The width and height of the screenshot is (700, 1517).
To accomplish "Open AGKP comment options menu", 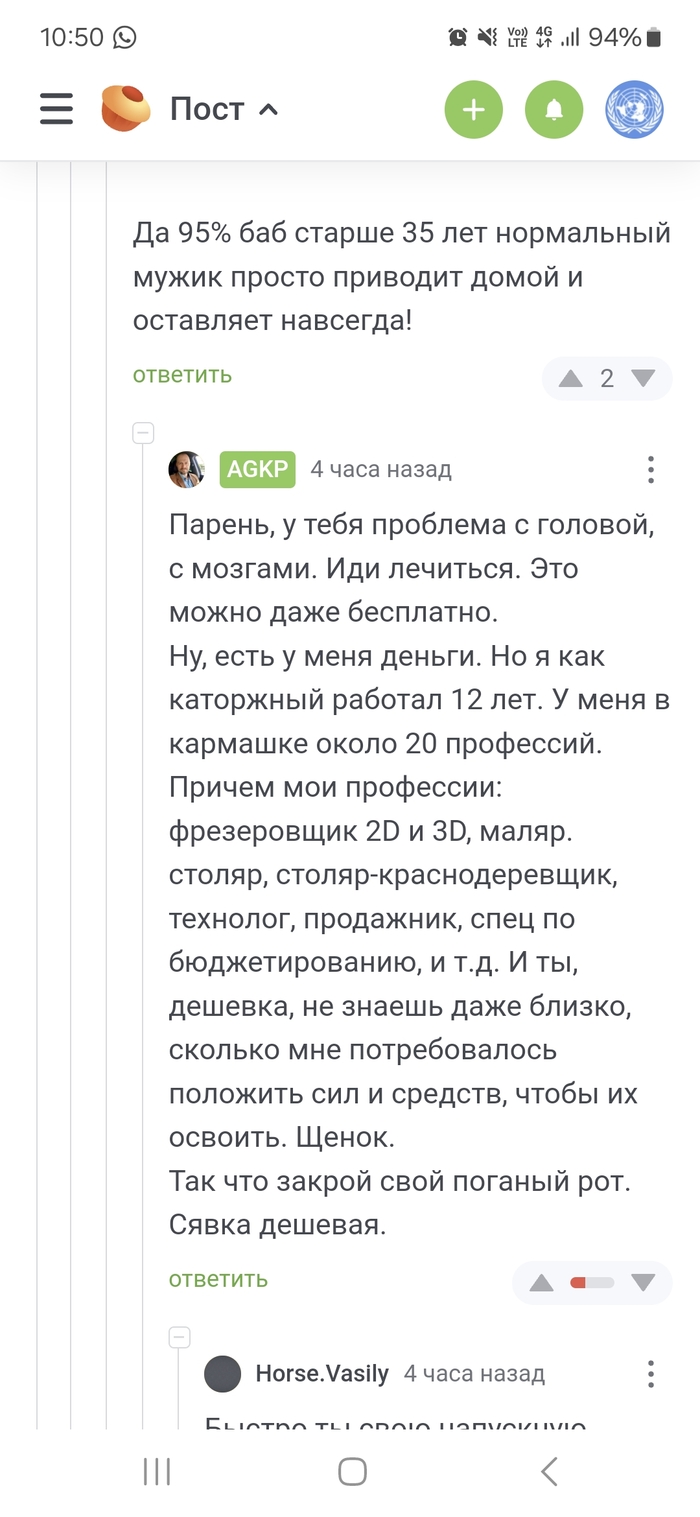I will tap(650, 469).
